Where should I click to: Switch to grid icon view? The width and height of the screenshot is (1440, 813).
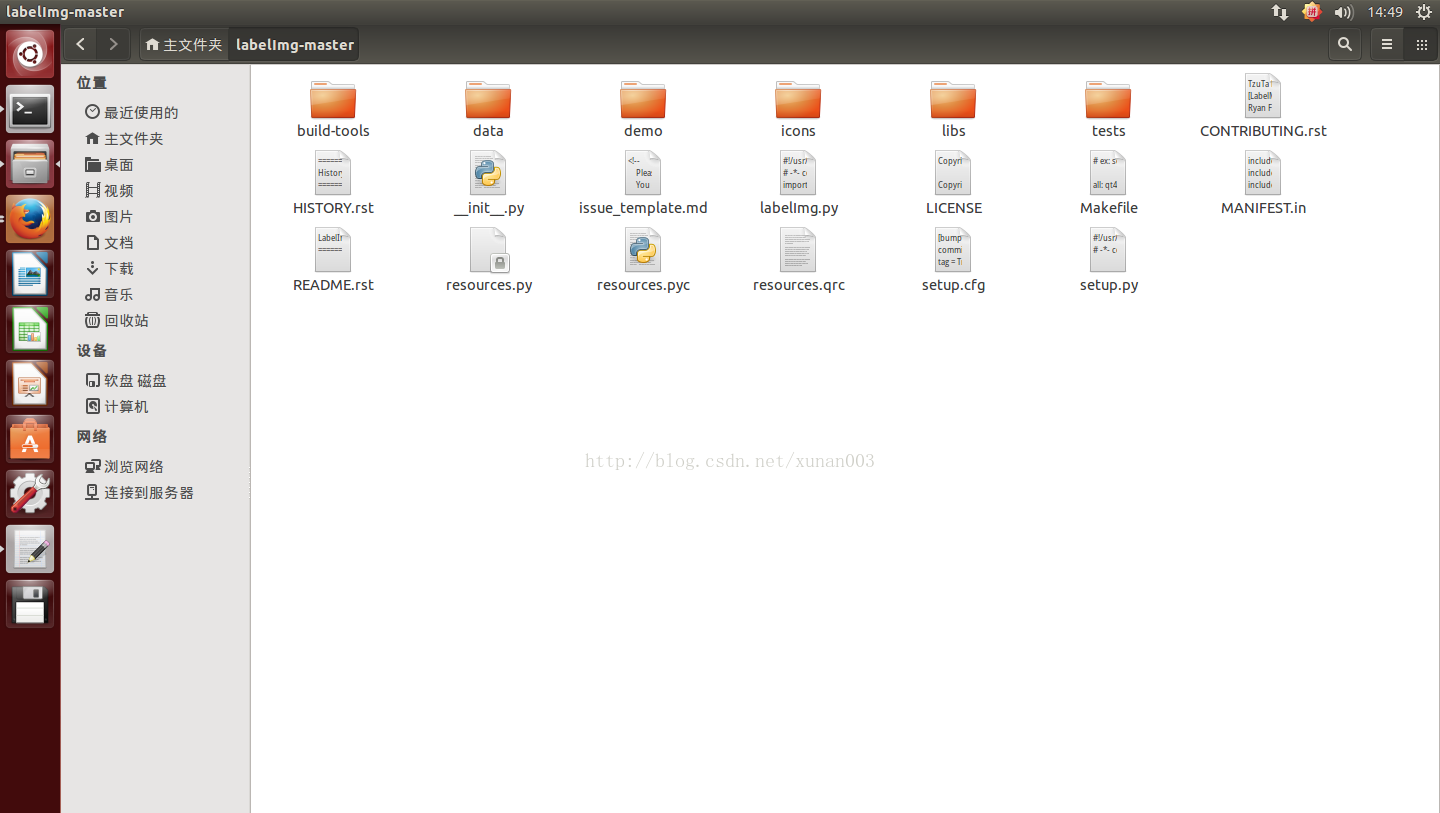pos(1421,44)
